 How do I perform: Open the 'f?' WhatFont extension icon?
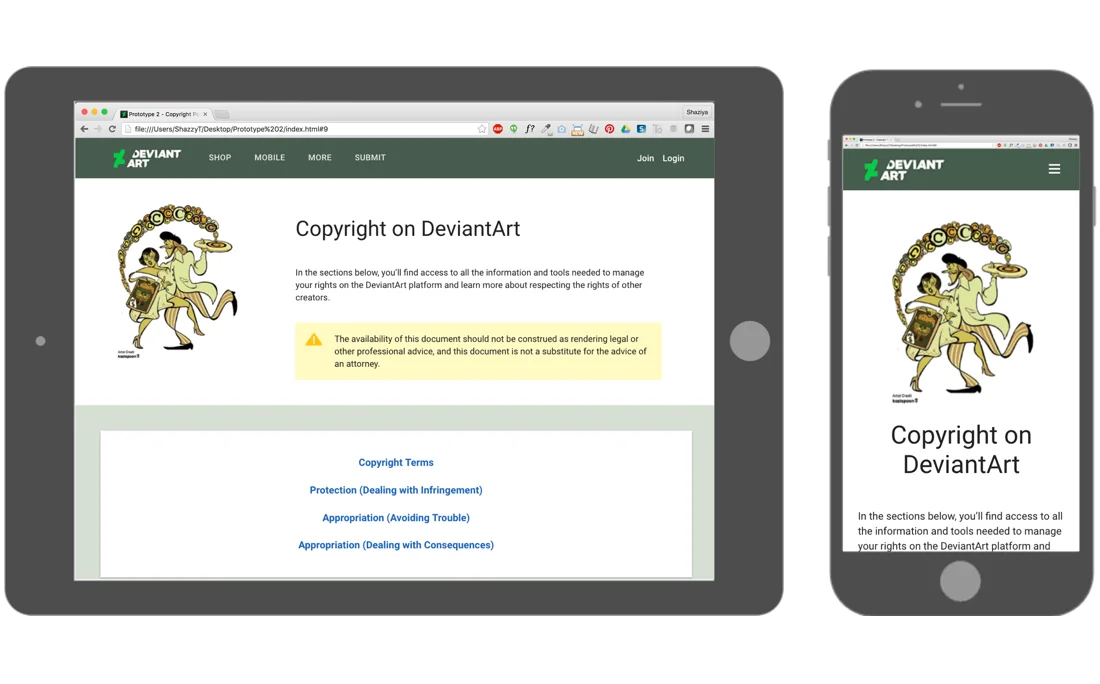click(530, 129)
